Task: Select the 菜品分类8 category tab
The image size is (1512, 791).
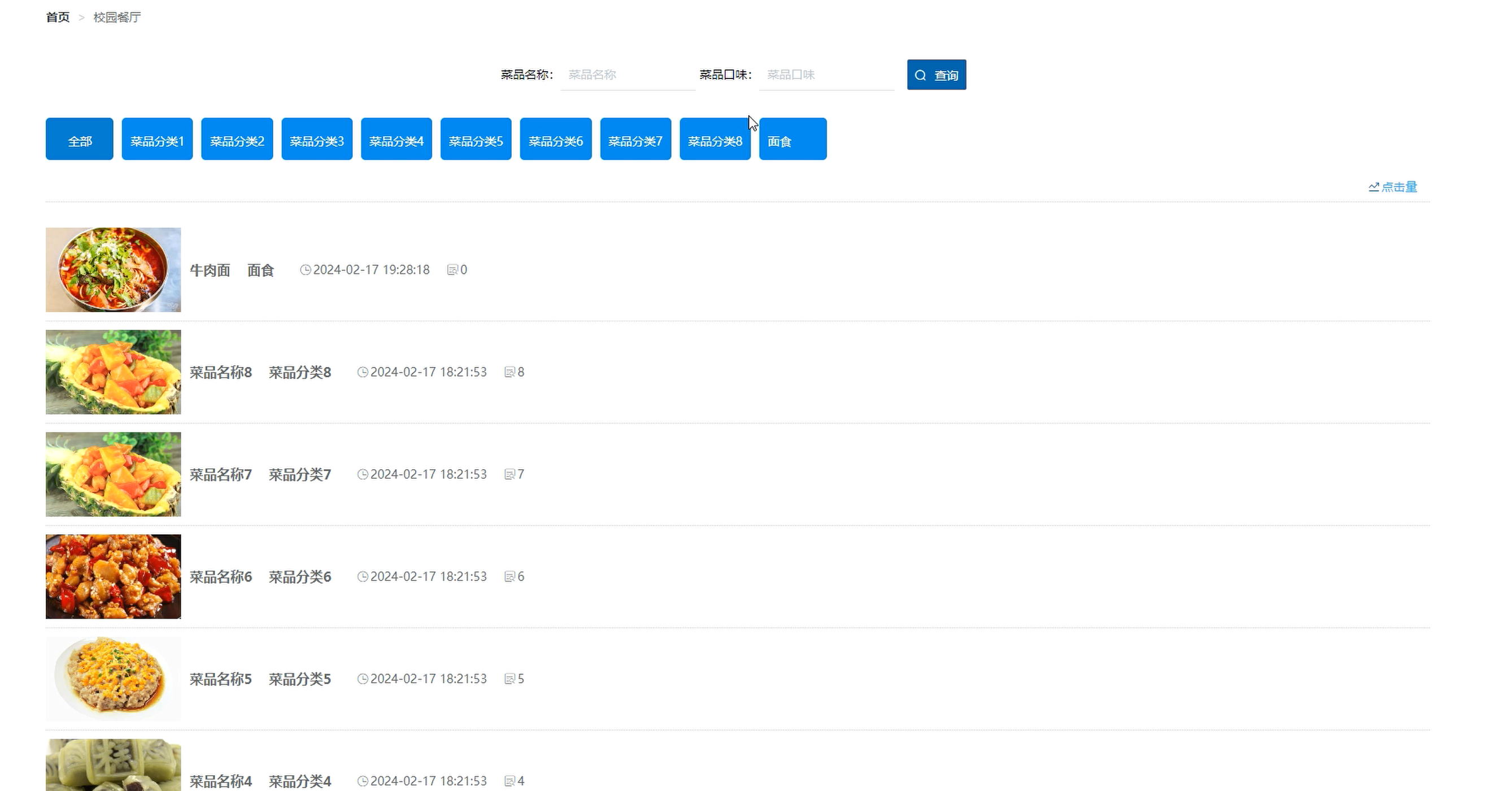Action: point(715,139)
